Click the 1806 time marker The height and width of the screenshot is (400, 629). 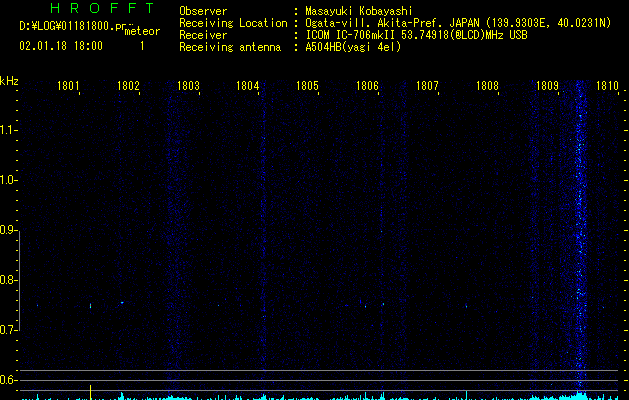point(367,86)
